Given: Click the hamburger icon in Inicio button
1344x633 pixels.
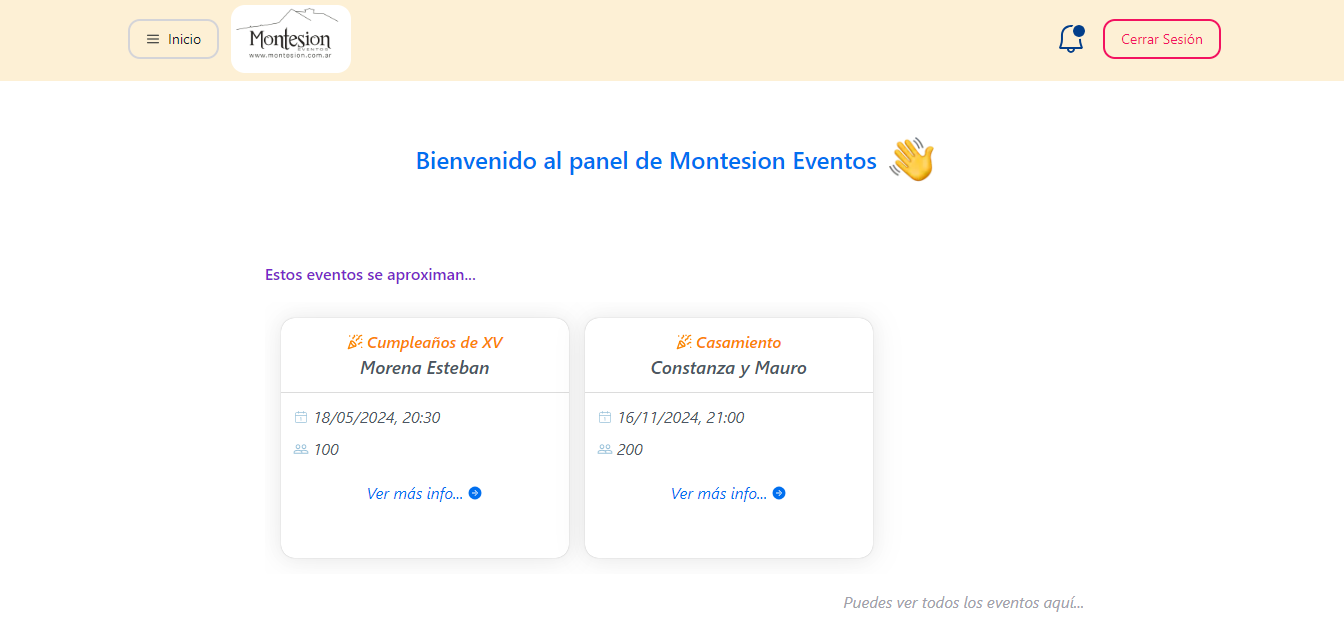Looking at the screenshot, I should (153, 39).
